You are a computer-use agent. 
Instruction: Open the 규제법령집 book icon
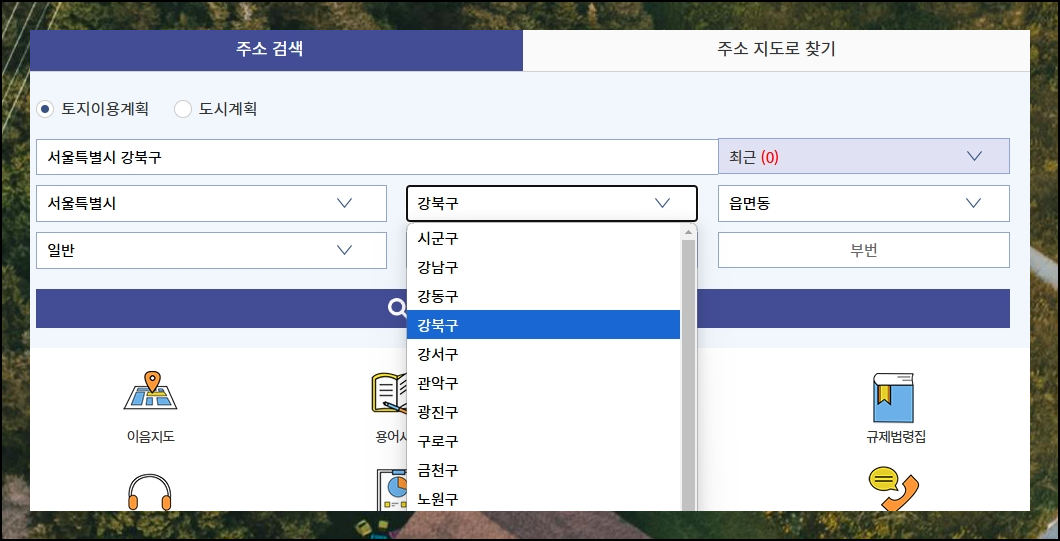tap(894, 398)
